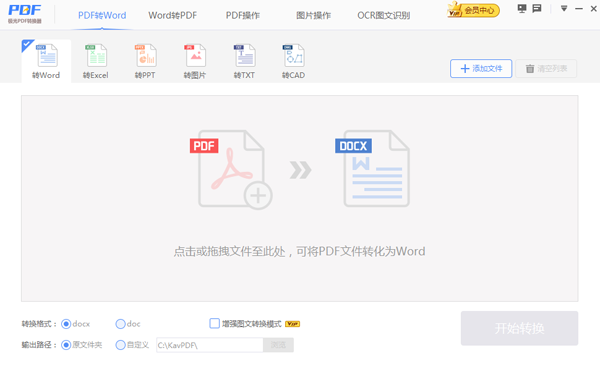Go to the OCR图文识别 tab
Screen dimensions: 600x366
(x=384, y=15)
